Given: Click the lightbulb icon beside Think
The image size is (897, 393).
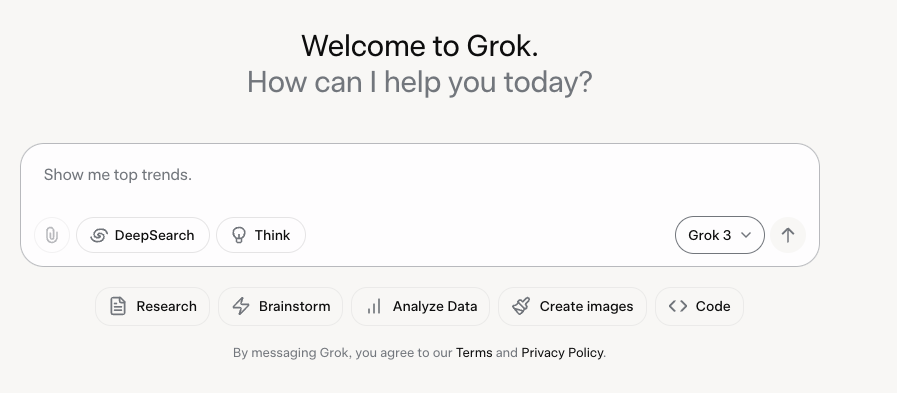Looking at the screenshot, I should 239,235.
